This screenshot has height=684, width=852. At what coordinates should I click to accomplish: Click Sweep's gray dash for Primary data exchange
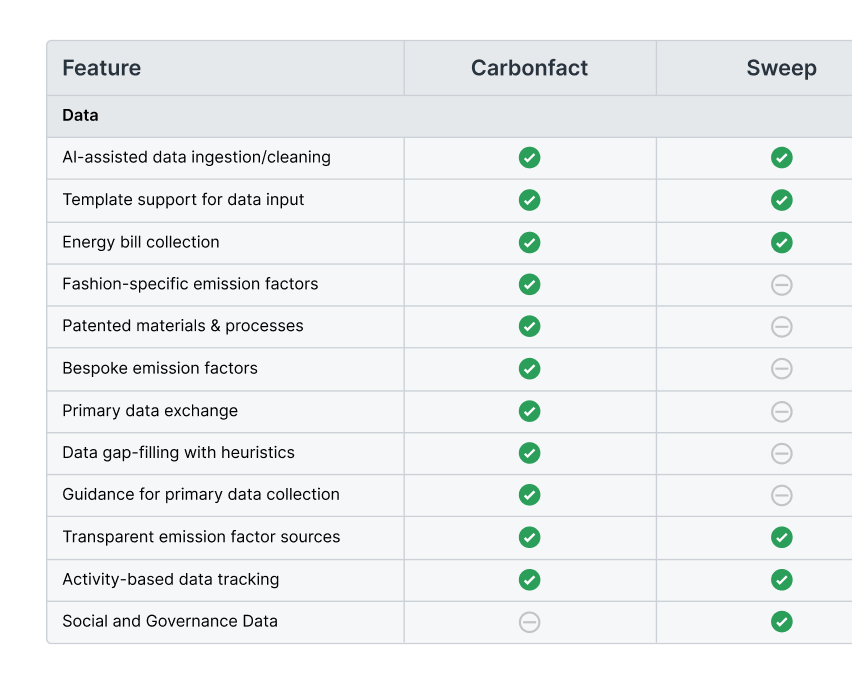point(781,411)
